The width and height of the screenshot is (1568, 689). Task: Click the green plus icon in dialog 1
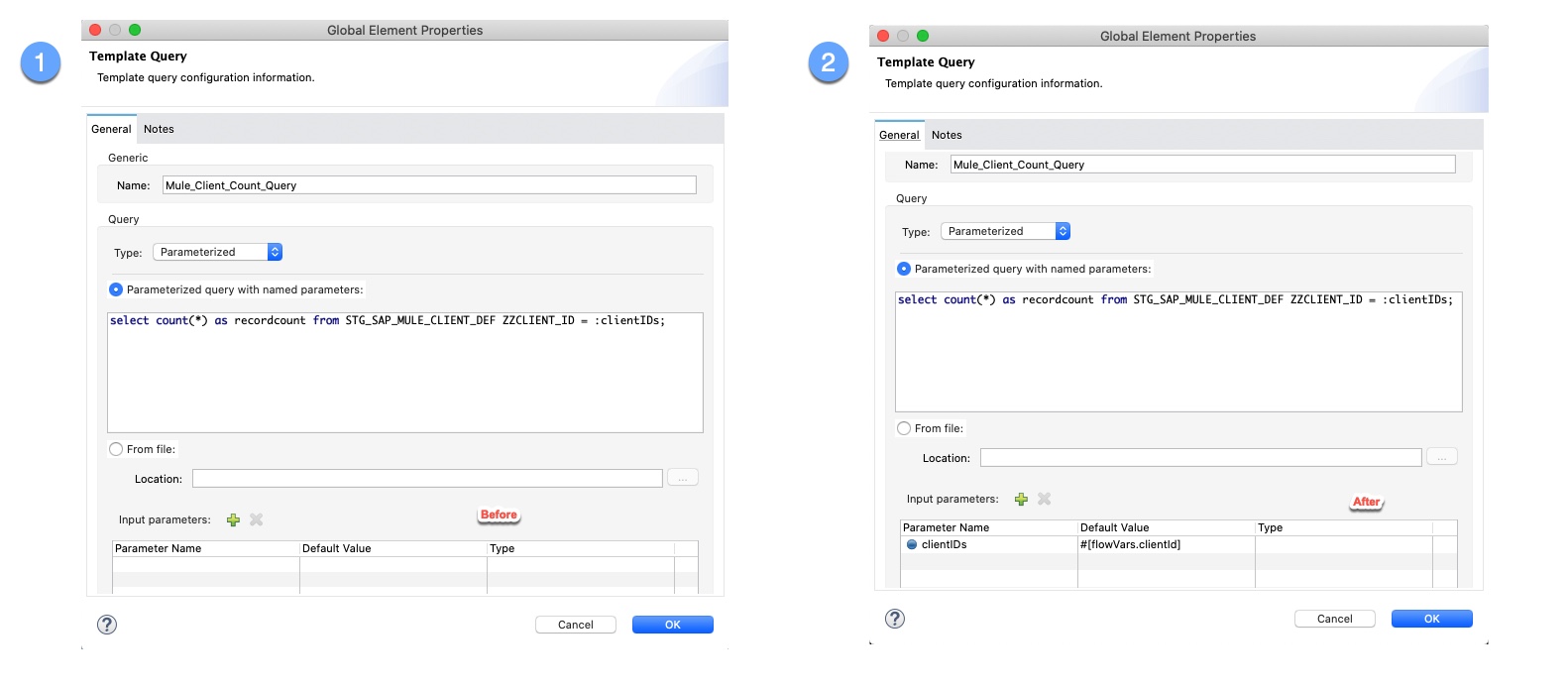tap(233, 519)
